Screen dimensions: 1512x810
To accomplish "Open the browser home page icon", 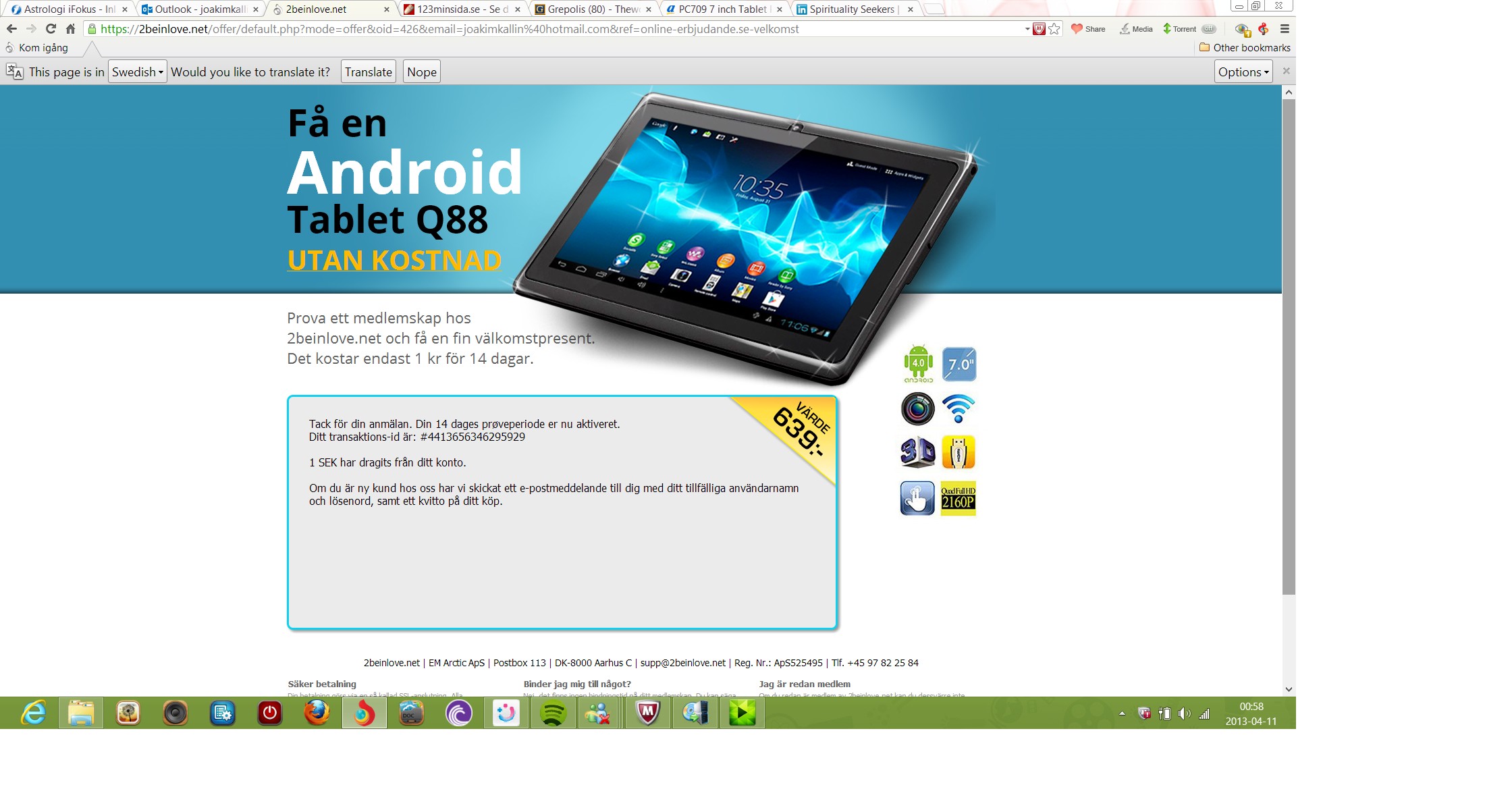I will (x=70, y=29).
